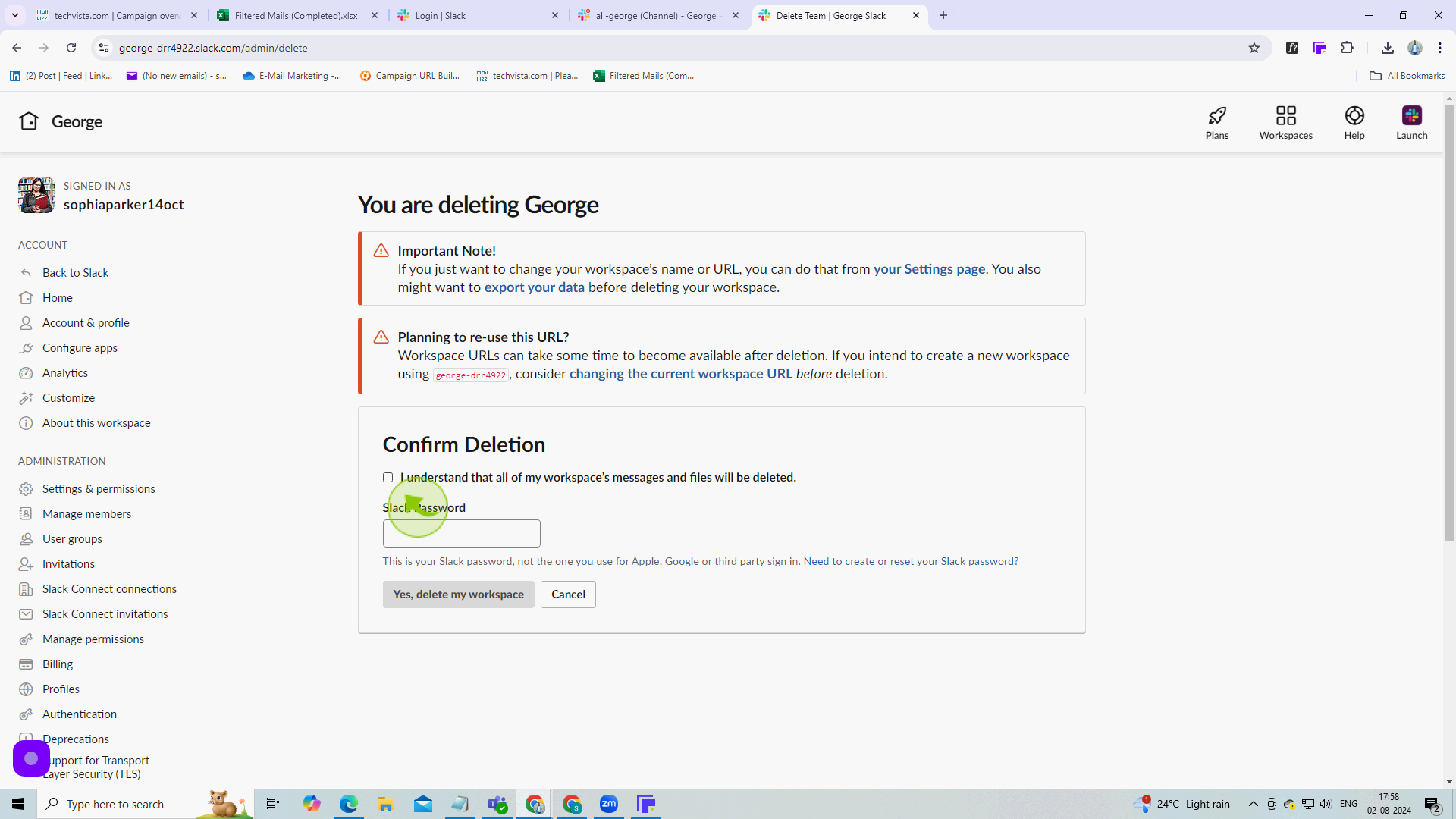Open Account & profile
The width and height of the screenshot is (1456, 819).
click(86, 323)
